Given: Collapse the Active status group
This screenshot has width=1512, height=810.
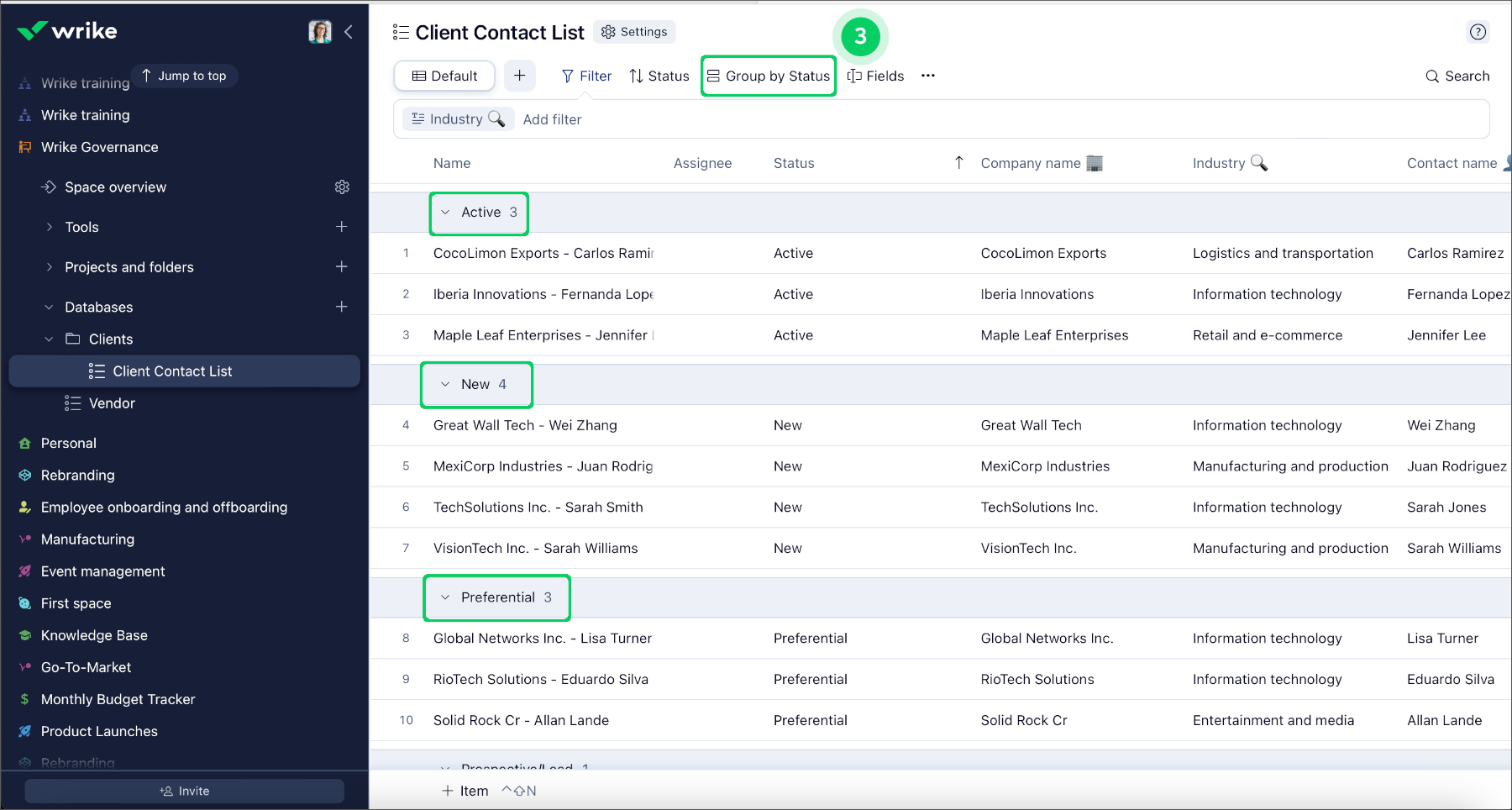Looking at the screenshot, I should point(445,212).
